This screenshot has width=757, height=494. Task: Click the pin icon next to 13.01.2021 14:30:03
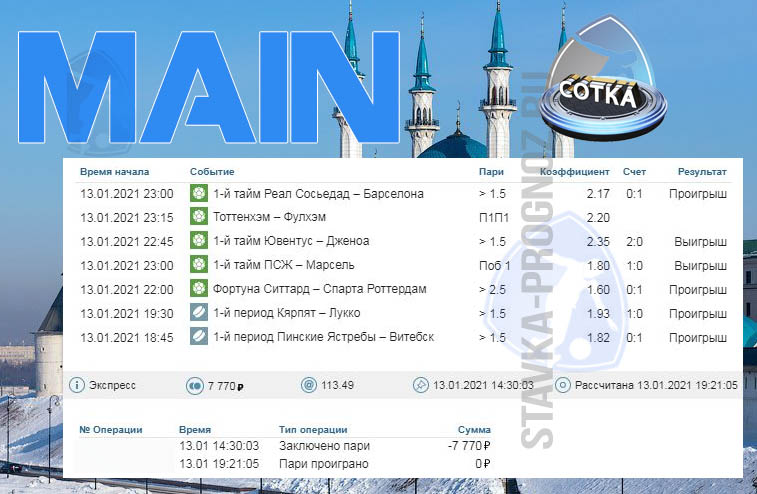pyautogui.click(x=421, y=385)
